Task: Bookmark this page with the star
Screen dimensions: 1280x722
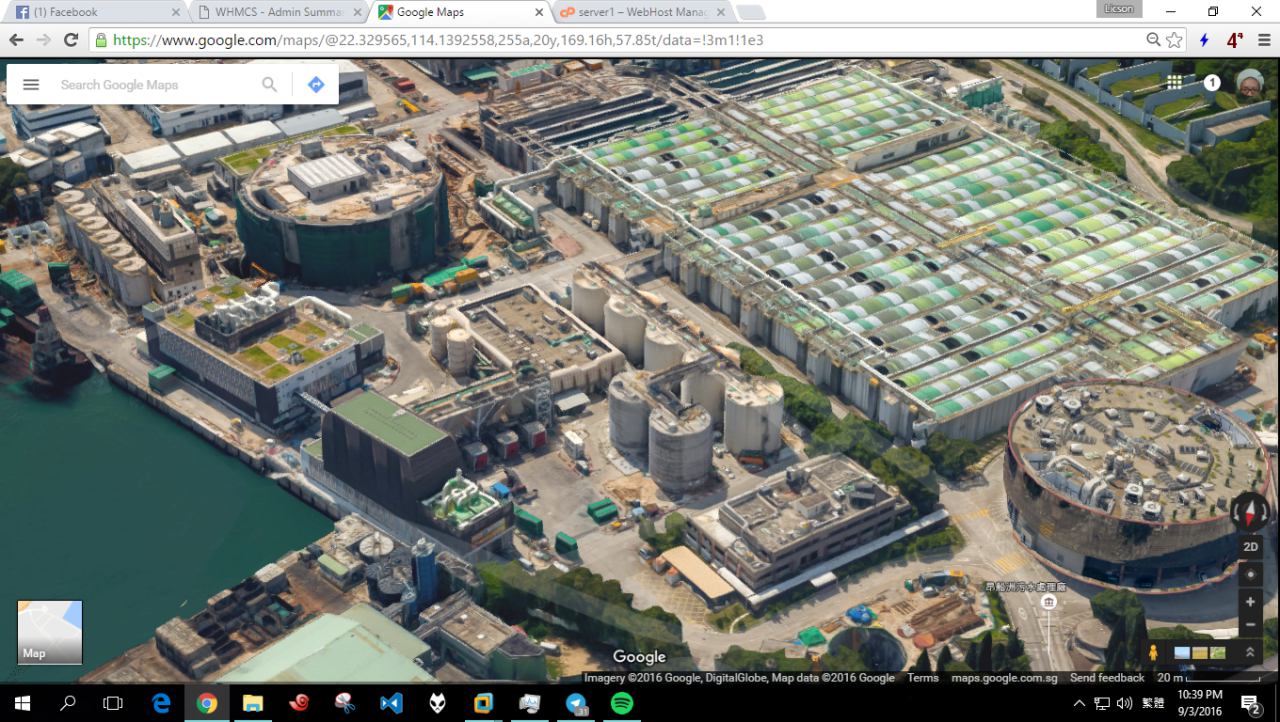Action: (x=1175, y=40)
